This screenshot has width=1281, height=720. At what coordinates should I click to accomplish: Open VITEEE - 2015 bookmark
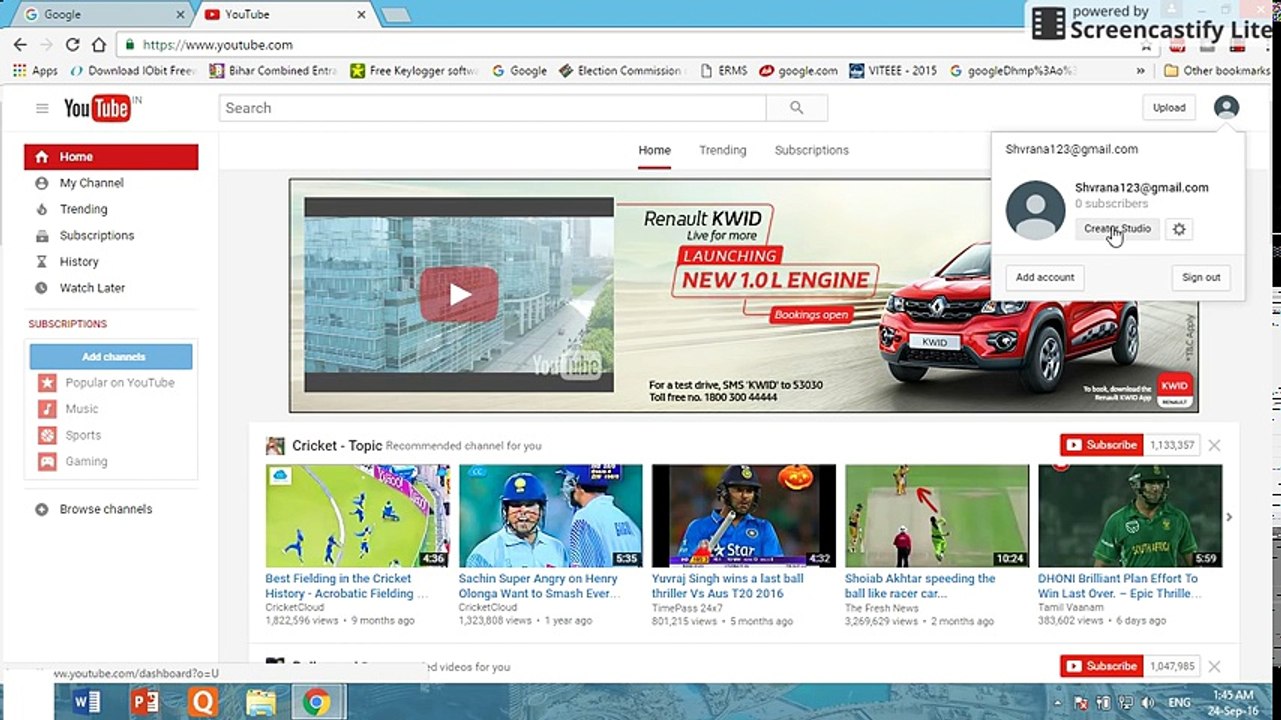pyautogui.click(x=893, y=71)
